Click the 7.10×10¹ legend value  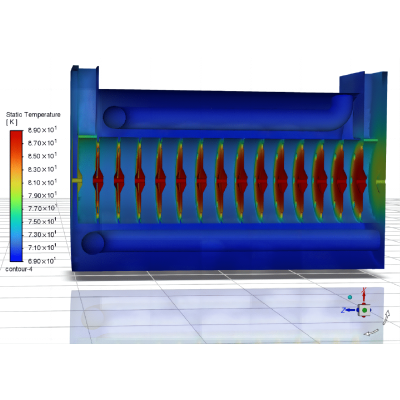pyautogui.click(x=42, y=248)
